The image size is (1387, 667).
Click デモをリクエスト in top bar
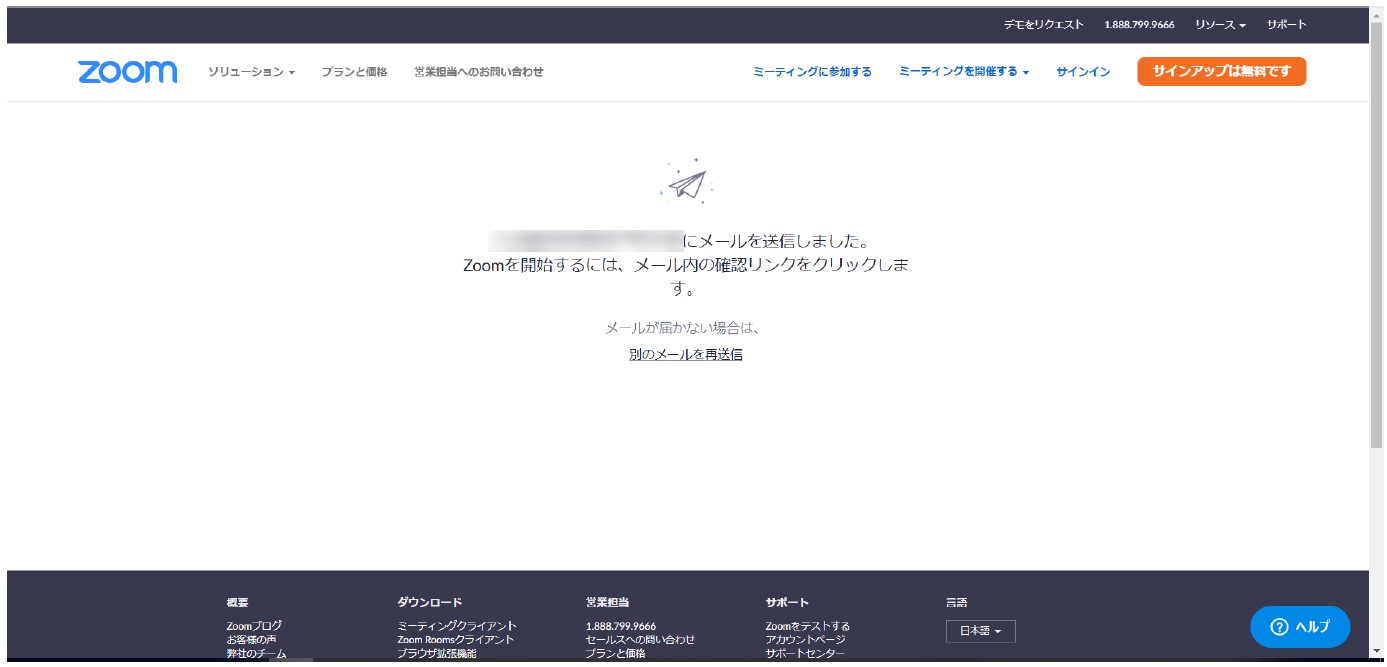(x=1044, y=24)
